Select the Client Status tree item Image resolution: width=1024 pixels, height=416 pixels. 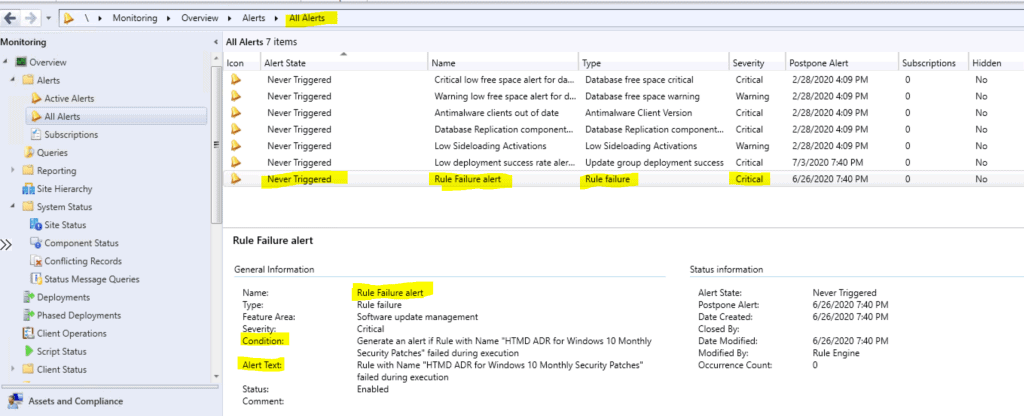[61, 369]
